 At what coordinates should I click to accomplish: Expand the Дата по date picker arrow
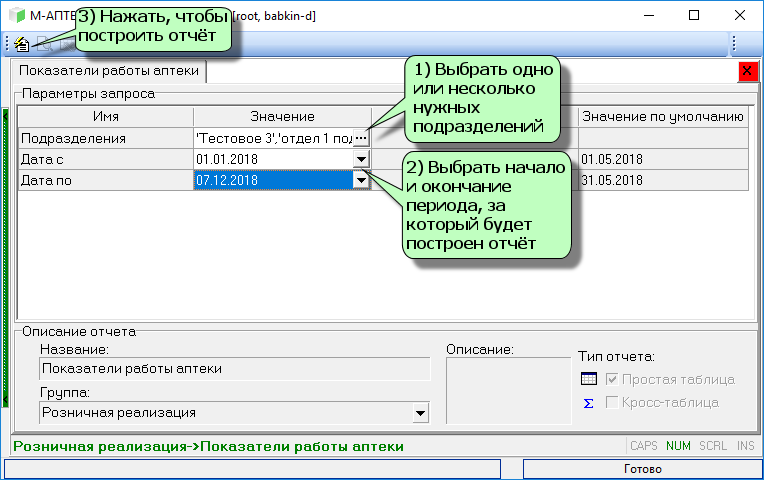361,180
